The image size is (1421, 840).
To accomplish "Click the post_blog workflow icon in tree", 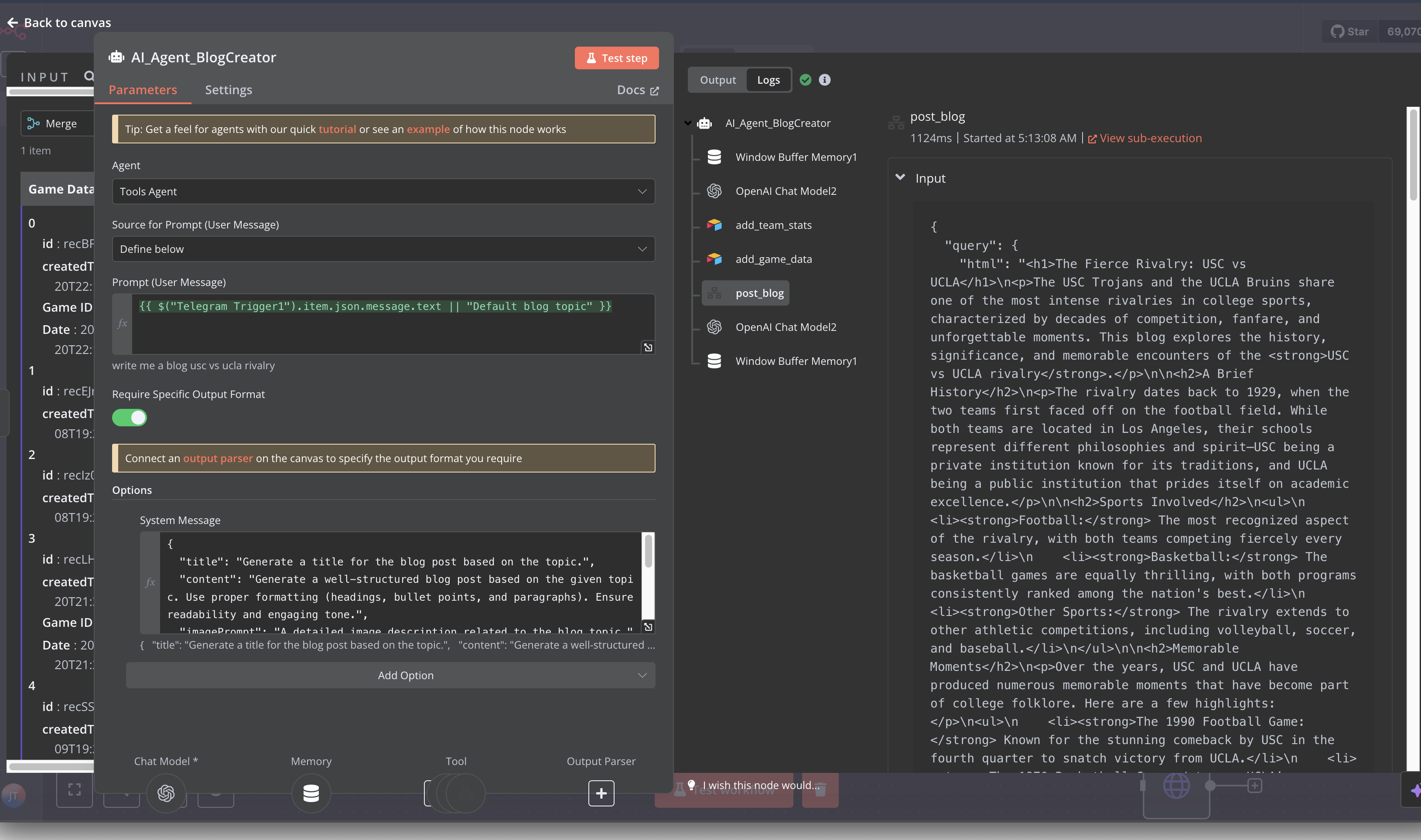I will pyautogui.click(x=714, y=292).
